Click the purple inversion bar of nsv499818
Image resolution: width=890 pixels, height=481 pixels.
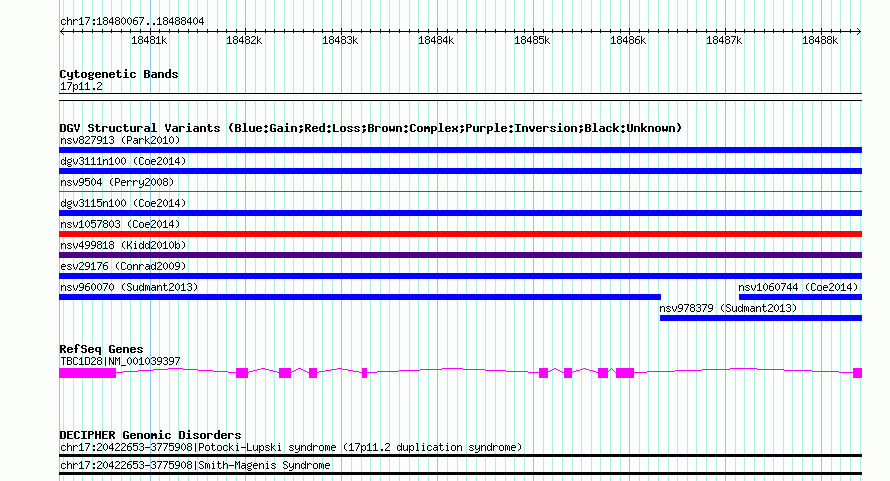[x=460, y=255]
